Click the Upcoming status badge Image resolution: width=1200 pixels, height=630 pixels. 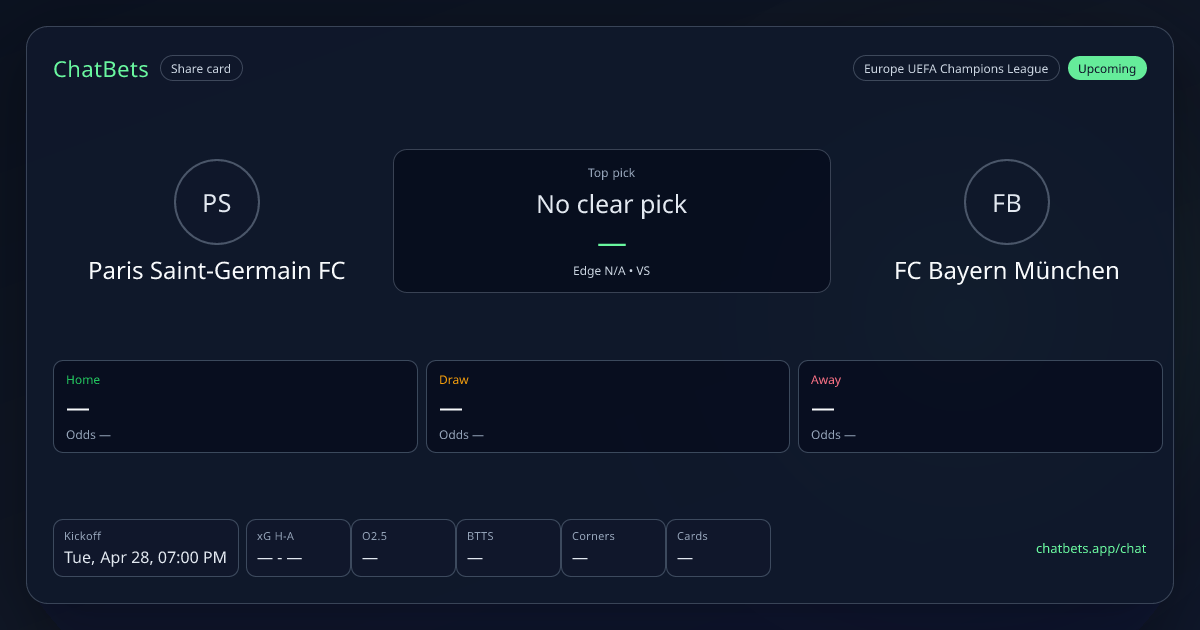tap(1107, 69)
